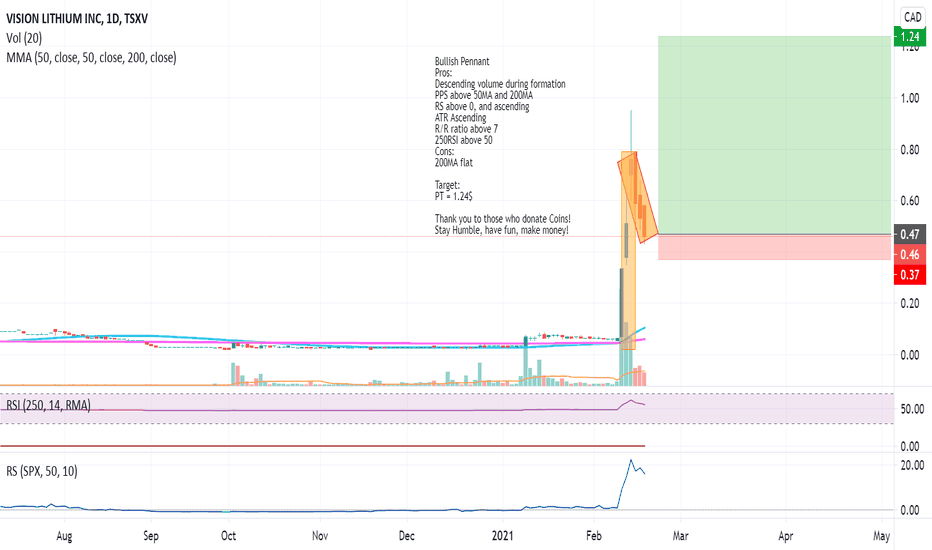Click the RS line peak in February
The width and height of the screenshot is (932, 550).
coord(631,460)
